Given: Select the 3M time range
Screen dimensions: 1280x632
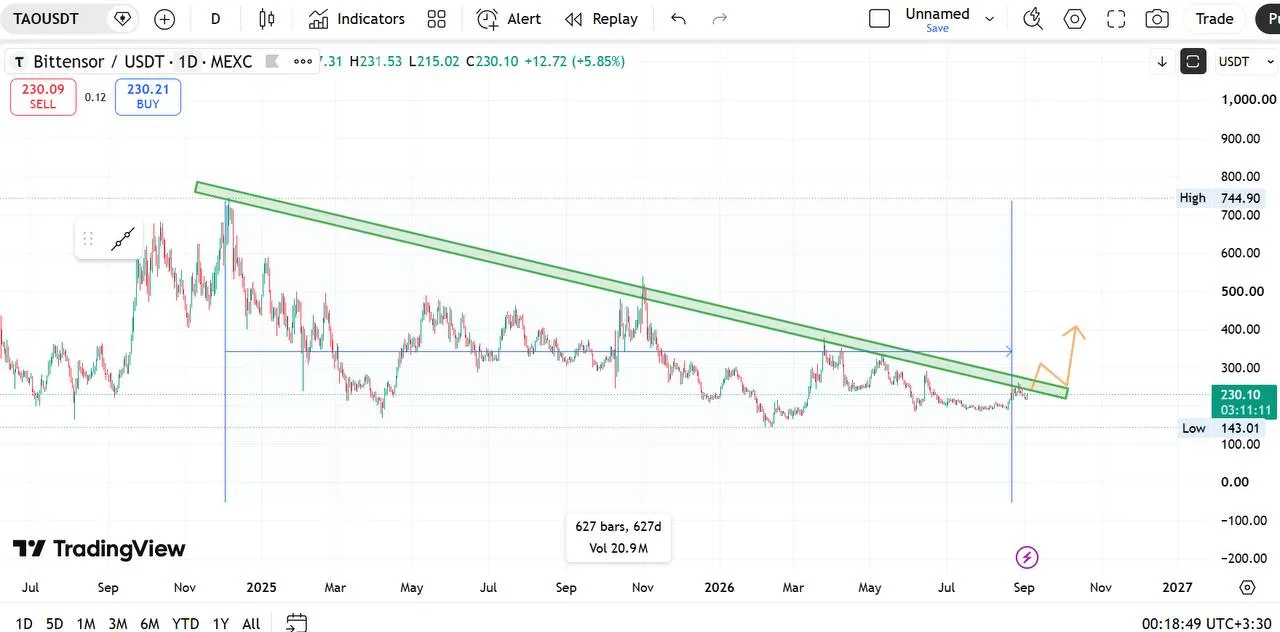Looking at the screenshot, I should click(x=118, y=623).
